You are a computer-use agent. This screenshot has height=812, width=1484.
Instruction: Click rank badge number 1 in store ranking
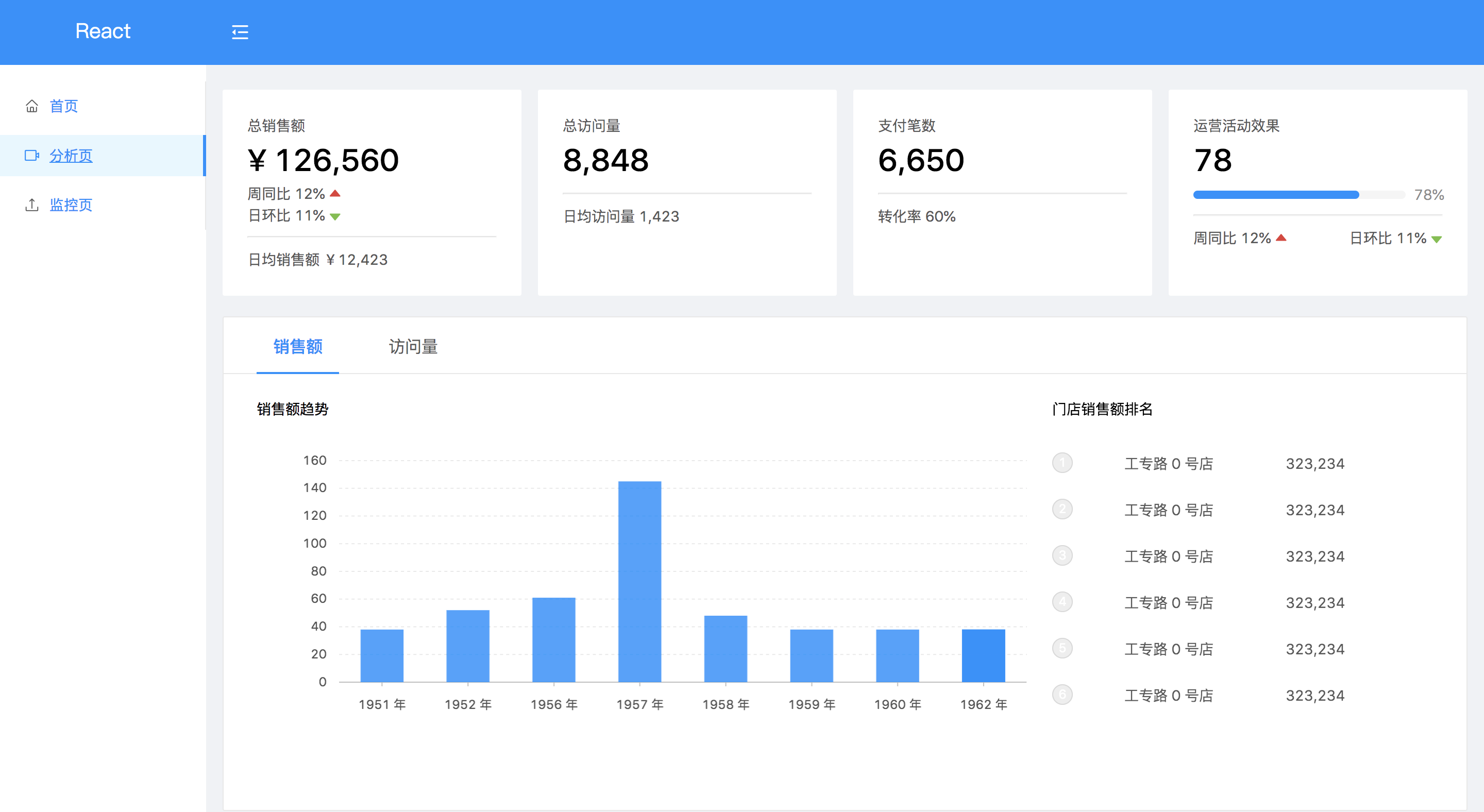click(1063, 463)
